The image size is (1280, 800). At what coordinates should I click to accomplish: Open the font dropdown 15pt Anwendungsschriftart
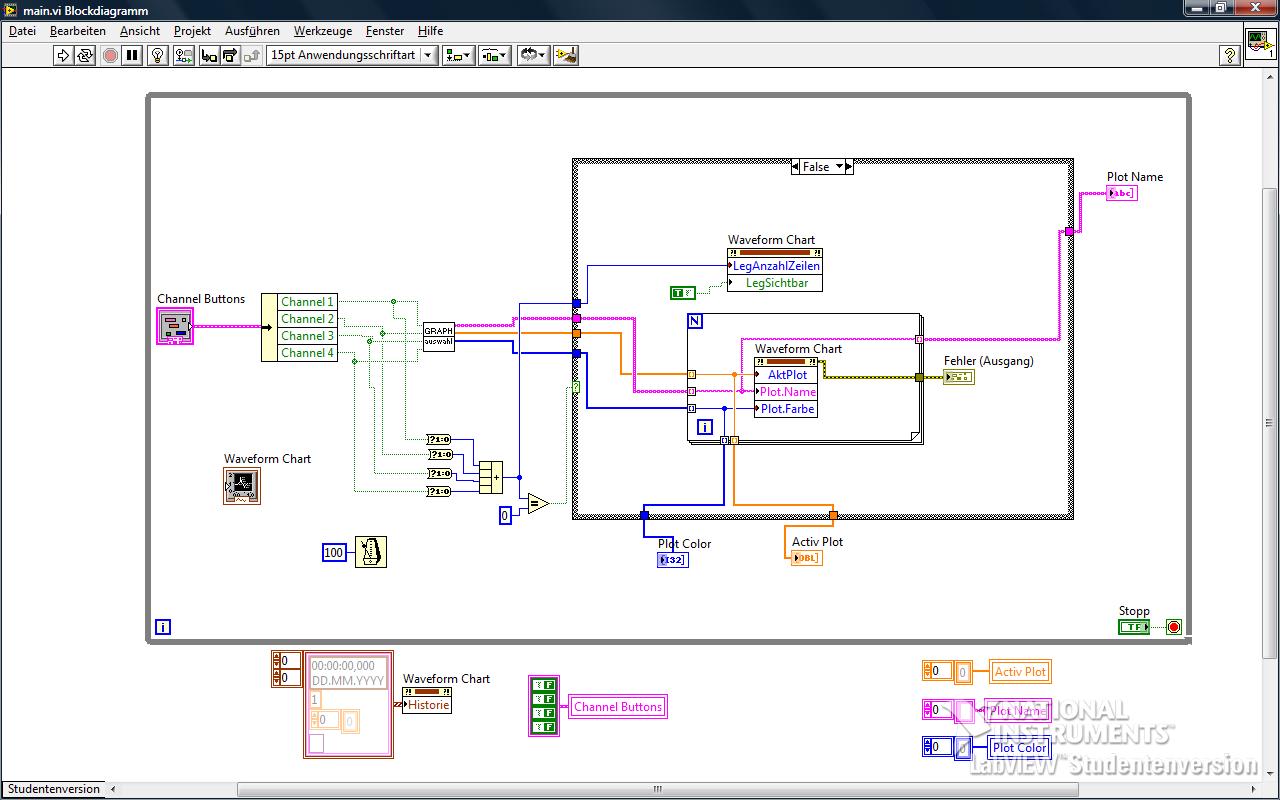(352, 56)
